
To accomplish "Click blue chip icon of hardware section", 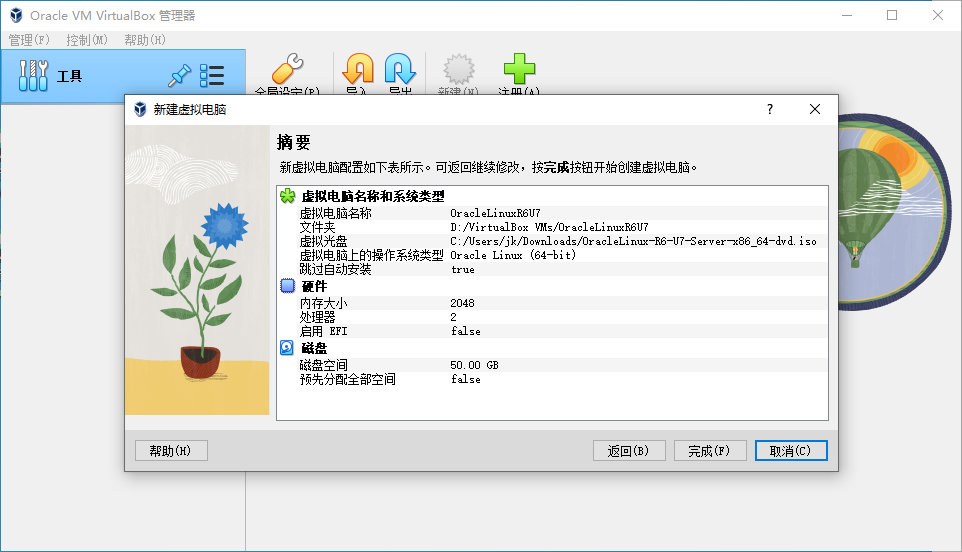I will (288, 286).
